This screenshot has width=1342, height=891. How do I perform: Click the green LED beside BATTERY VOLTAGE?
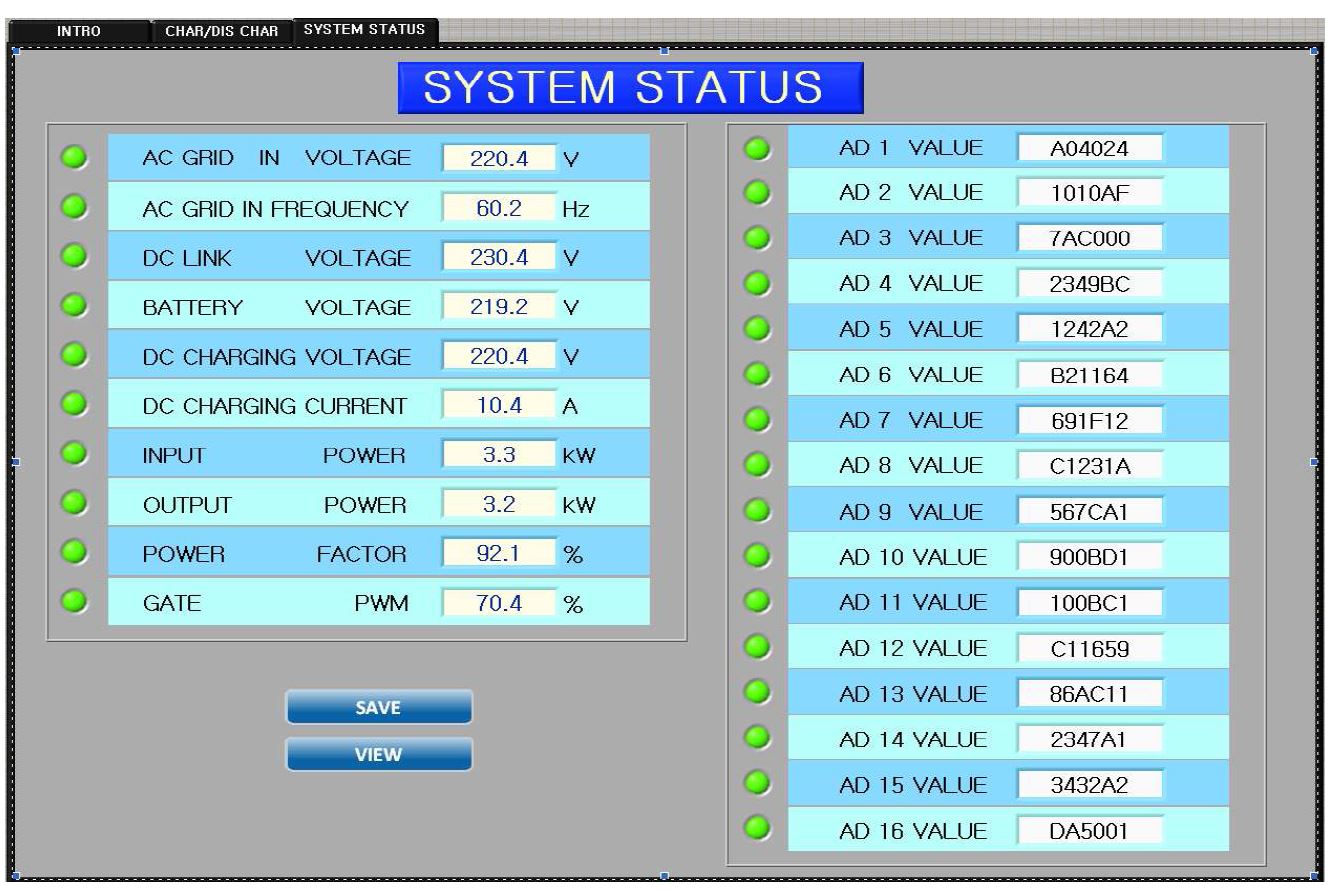click(x=75, y=305)
